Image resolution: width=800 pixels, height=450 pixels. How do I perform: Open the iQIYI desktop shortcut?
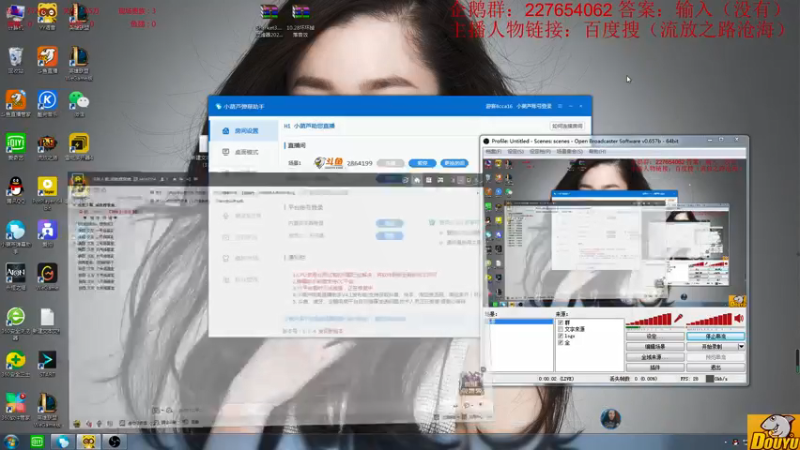[16, 144]
